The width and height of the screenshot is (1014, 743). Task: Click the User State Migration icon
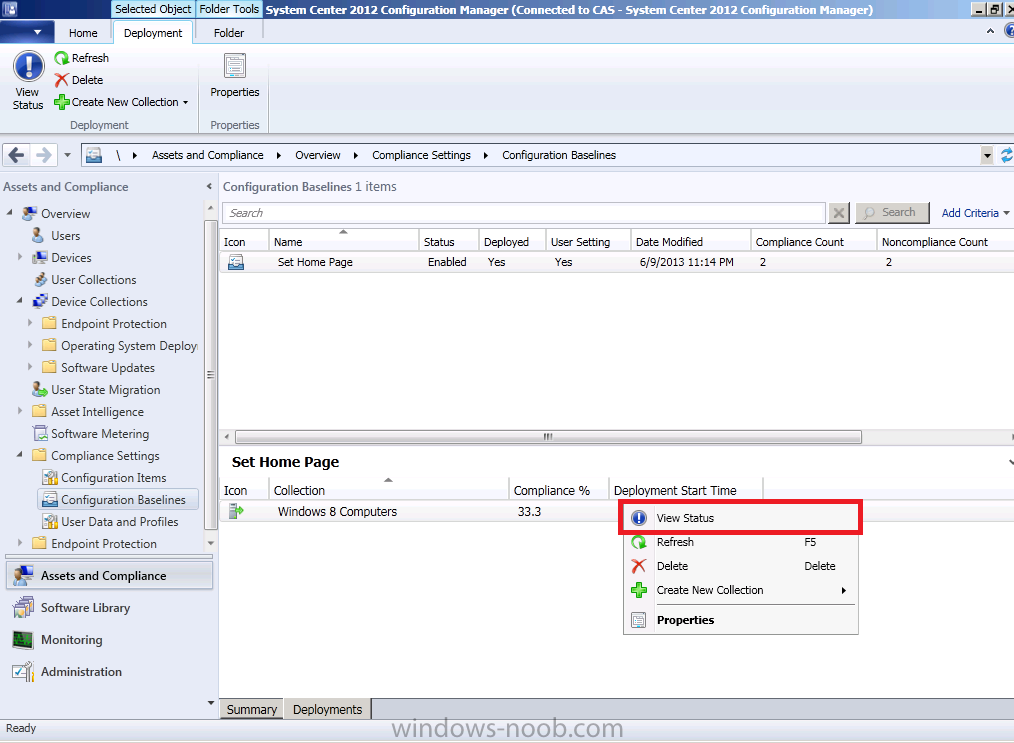tap(40, 389)
